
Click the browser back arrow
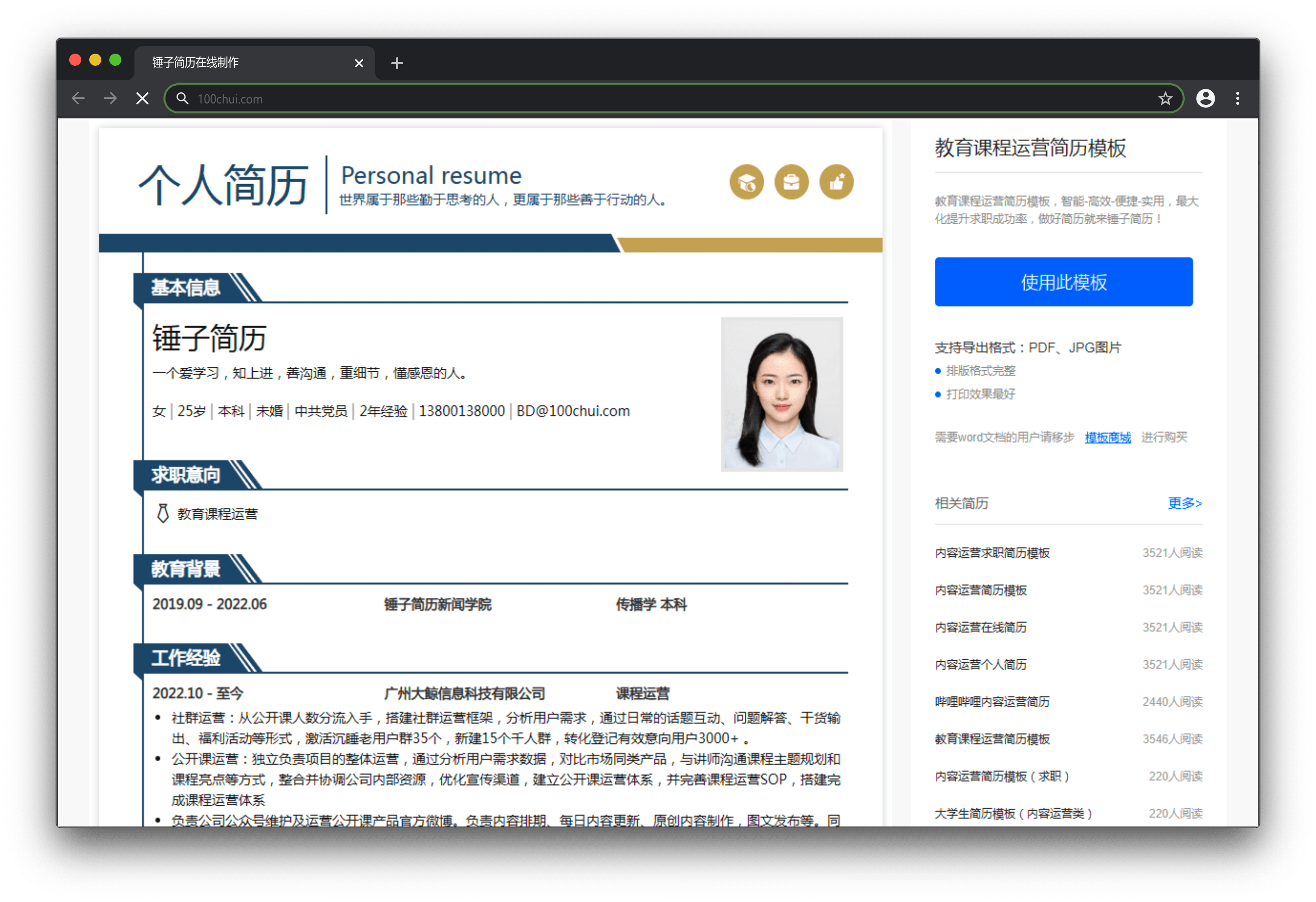78,99
